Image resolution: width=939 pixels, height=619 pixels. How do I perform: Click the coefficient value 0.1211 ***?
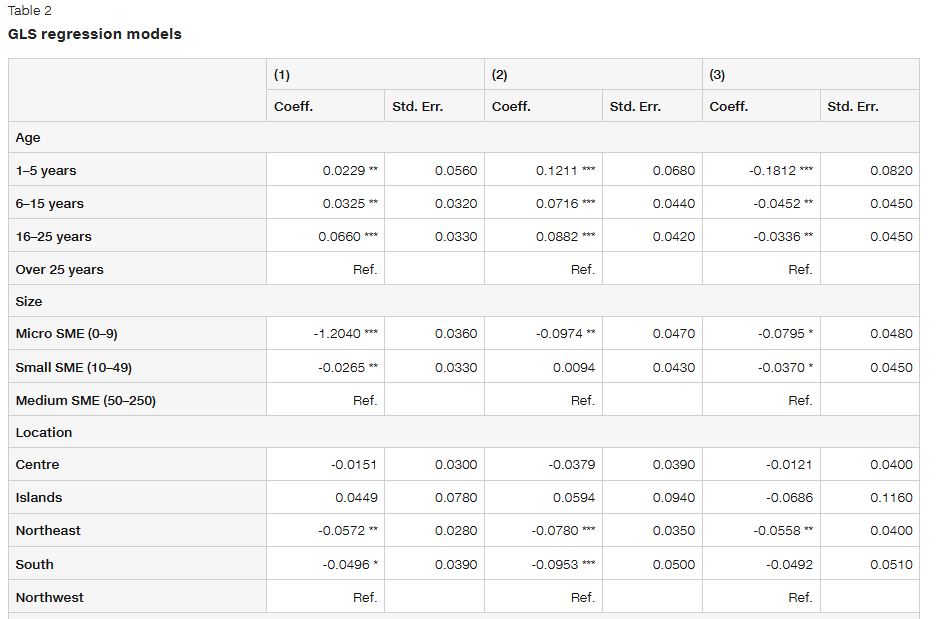[565, 171]
